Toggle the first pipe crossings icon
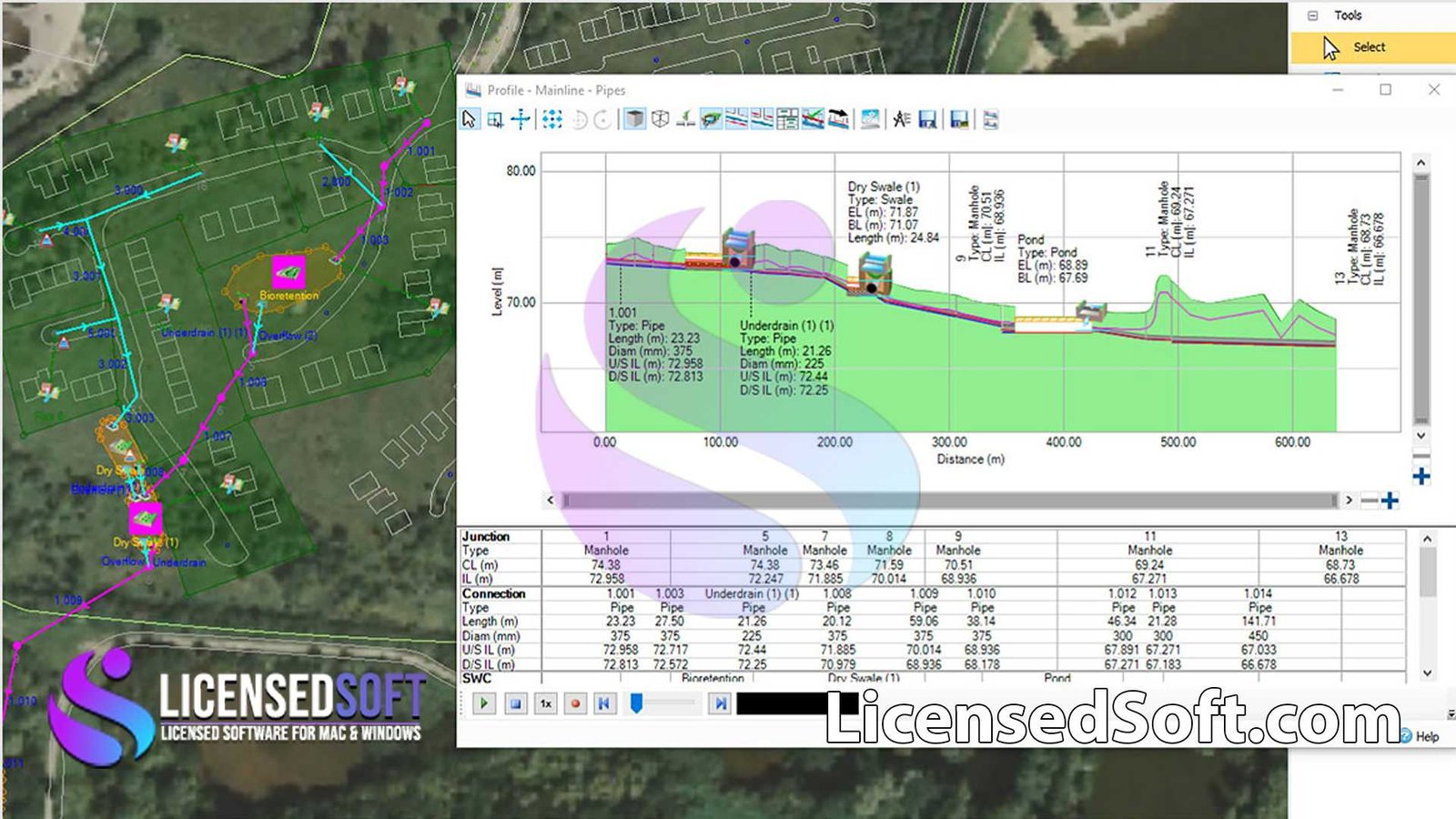This screenshot has width=1456, height=819. tap(737, 119)
